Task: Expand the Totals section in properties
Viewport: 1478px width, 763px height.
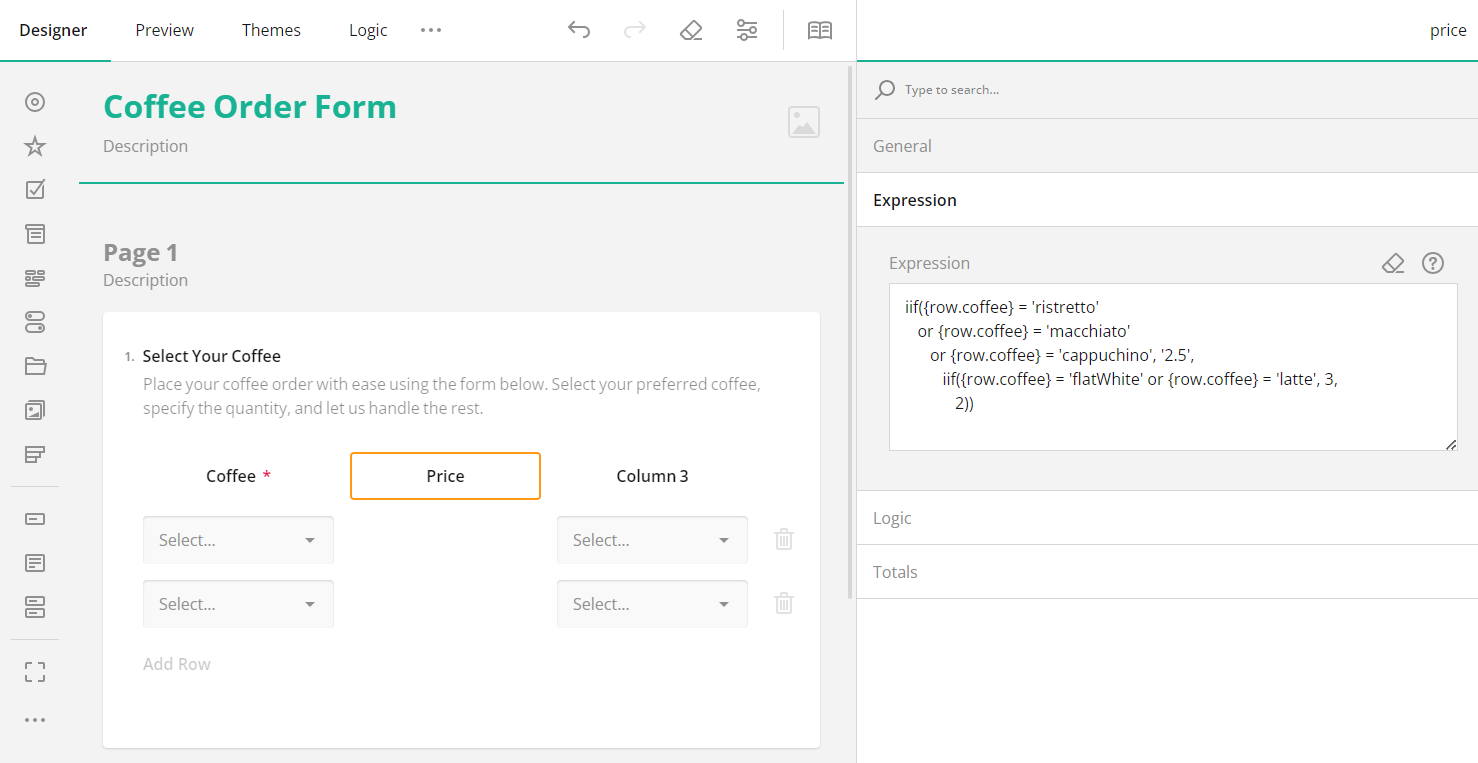Action: pyautogui.click(x=894, y=571)
